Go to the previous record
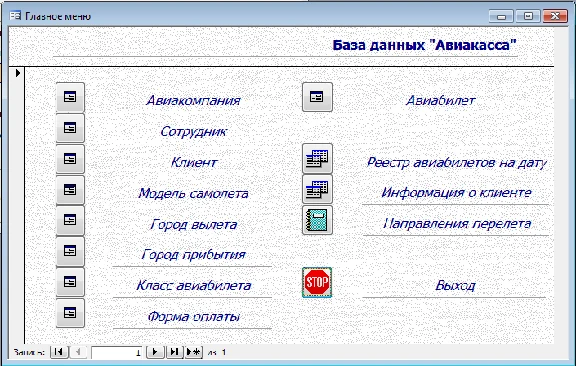The image size is (576, 366). [78, 352]
